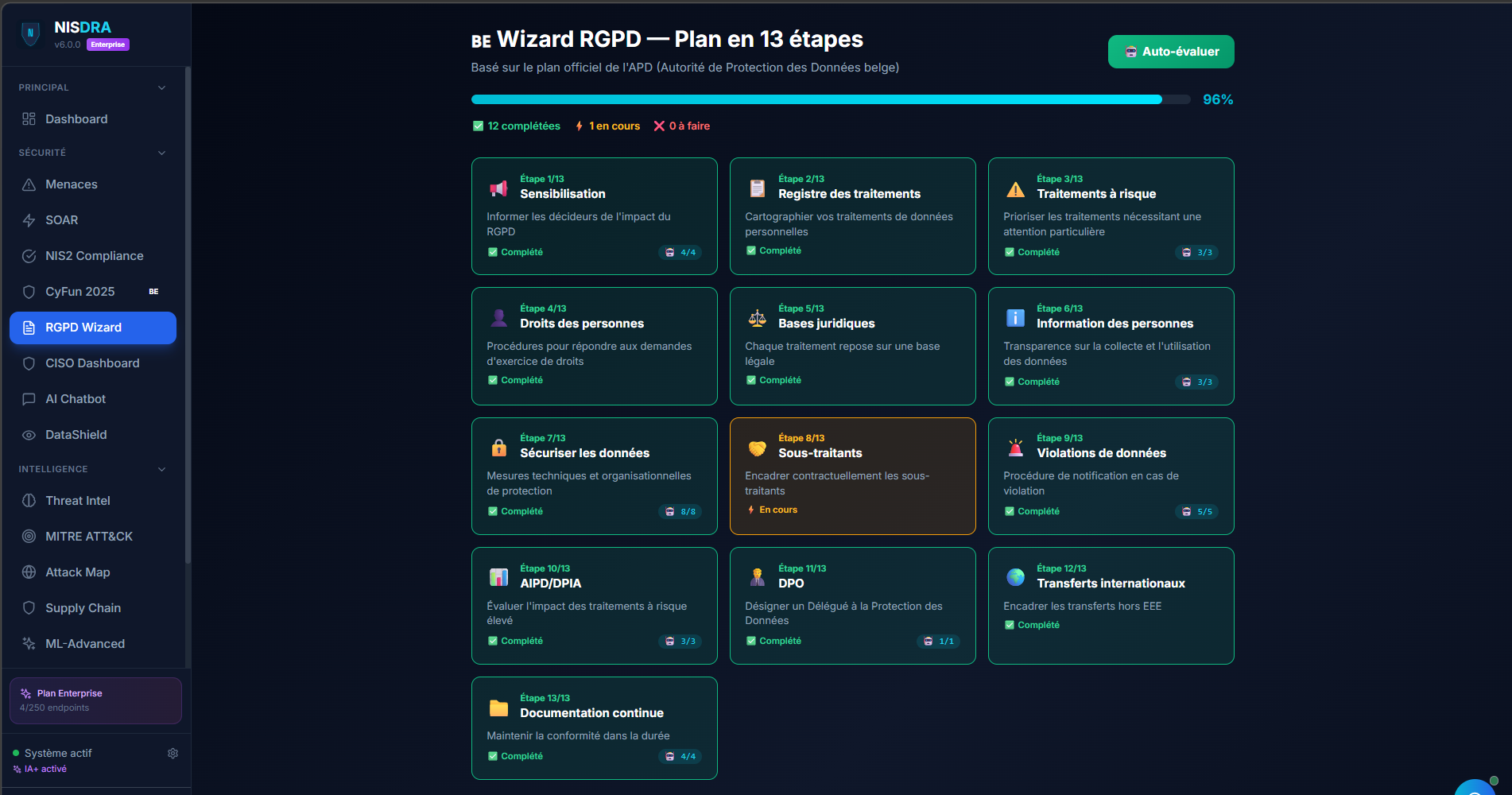
Task: Click the '1 en cours' status filter
Action: pos(607,126)
